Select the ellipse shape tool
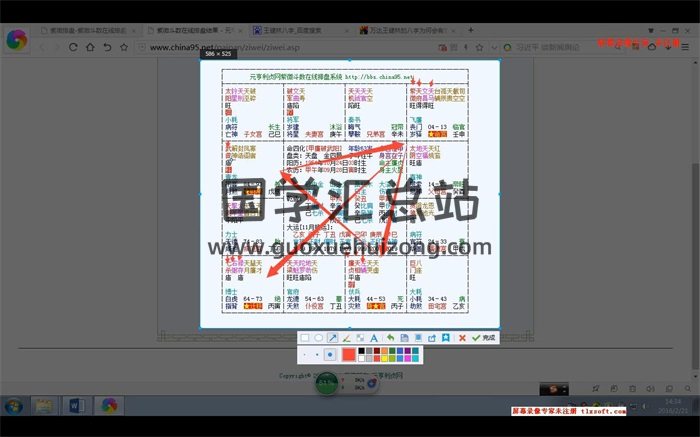Image resolution: width=700 pixels, height=437 pixels. click(x=319, y=338)
